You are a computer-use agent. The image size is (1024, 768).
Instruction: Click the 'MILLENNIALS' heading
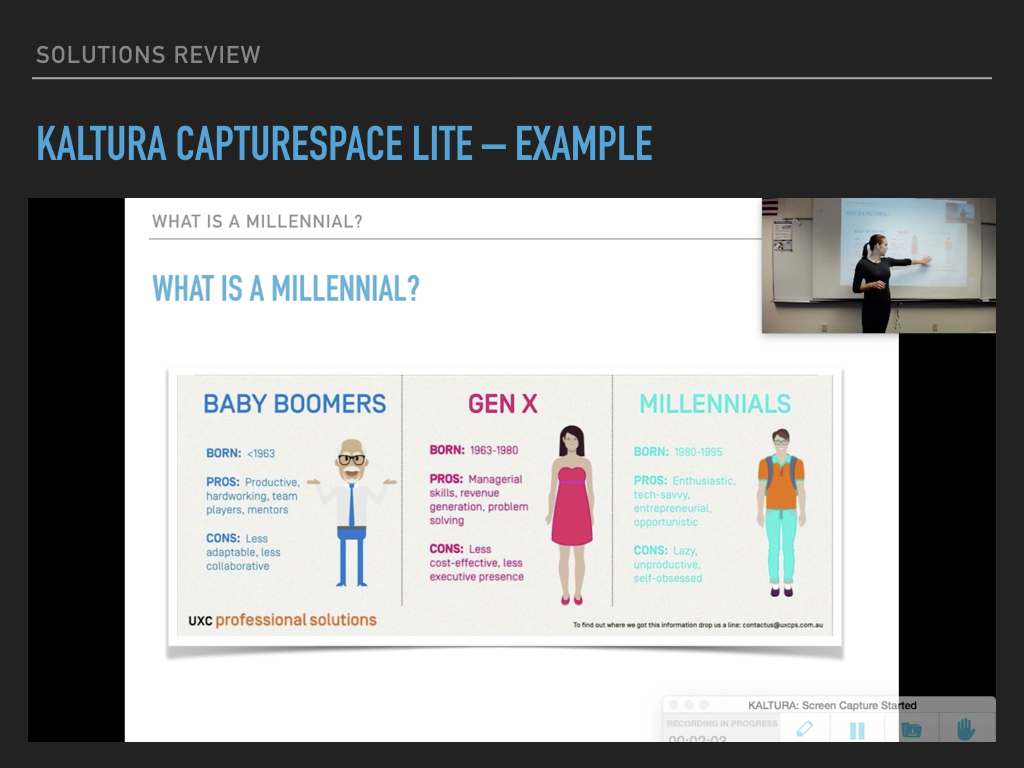click(715, 404)
